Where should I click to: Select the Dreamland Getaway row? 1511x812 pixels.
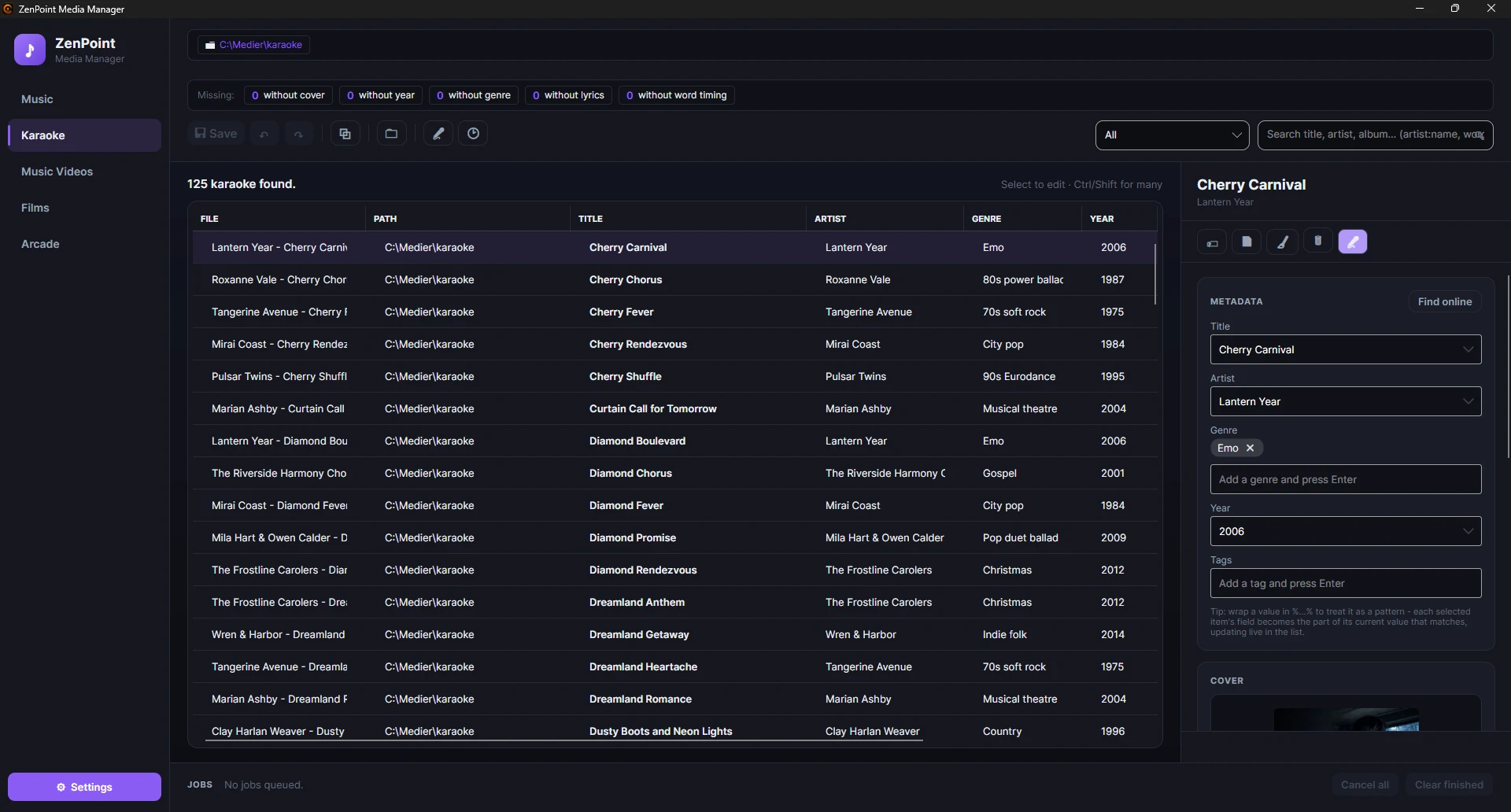pyautogui.click(x=674, y=634)
